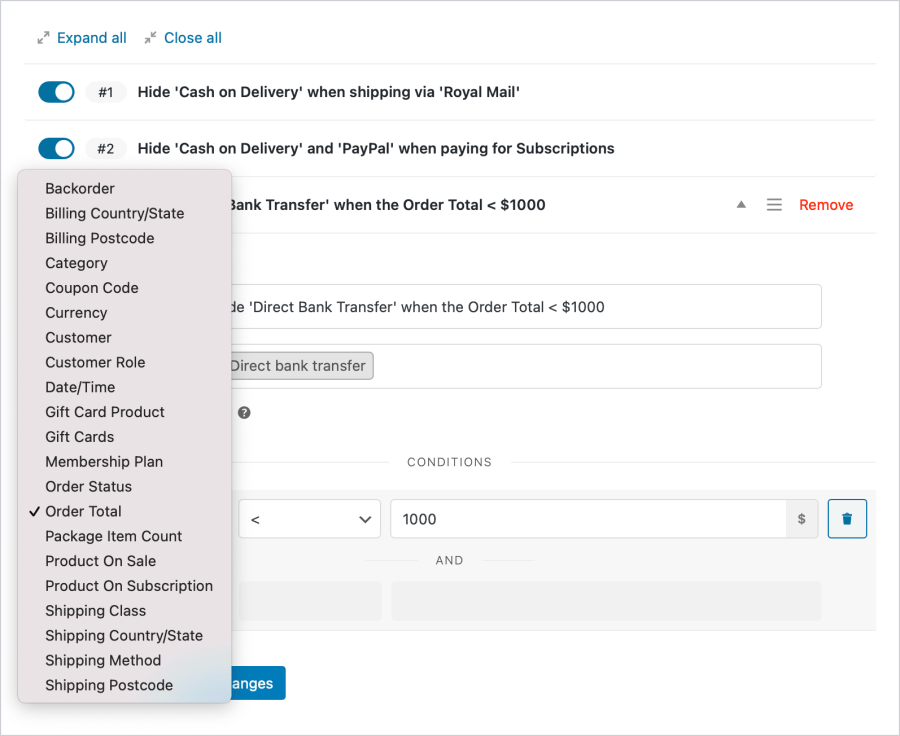900x736 pixels.
Task: Choose Shipping Method in dropdown list
Action: pos(103,660)
